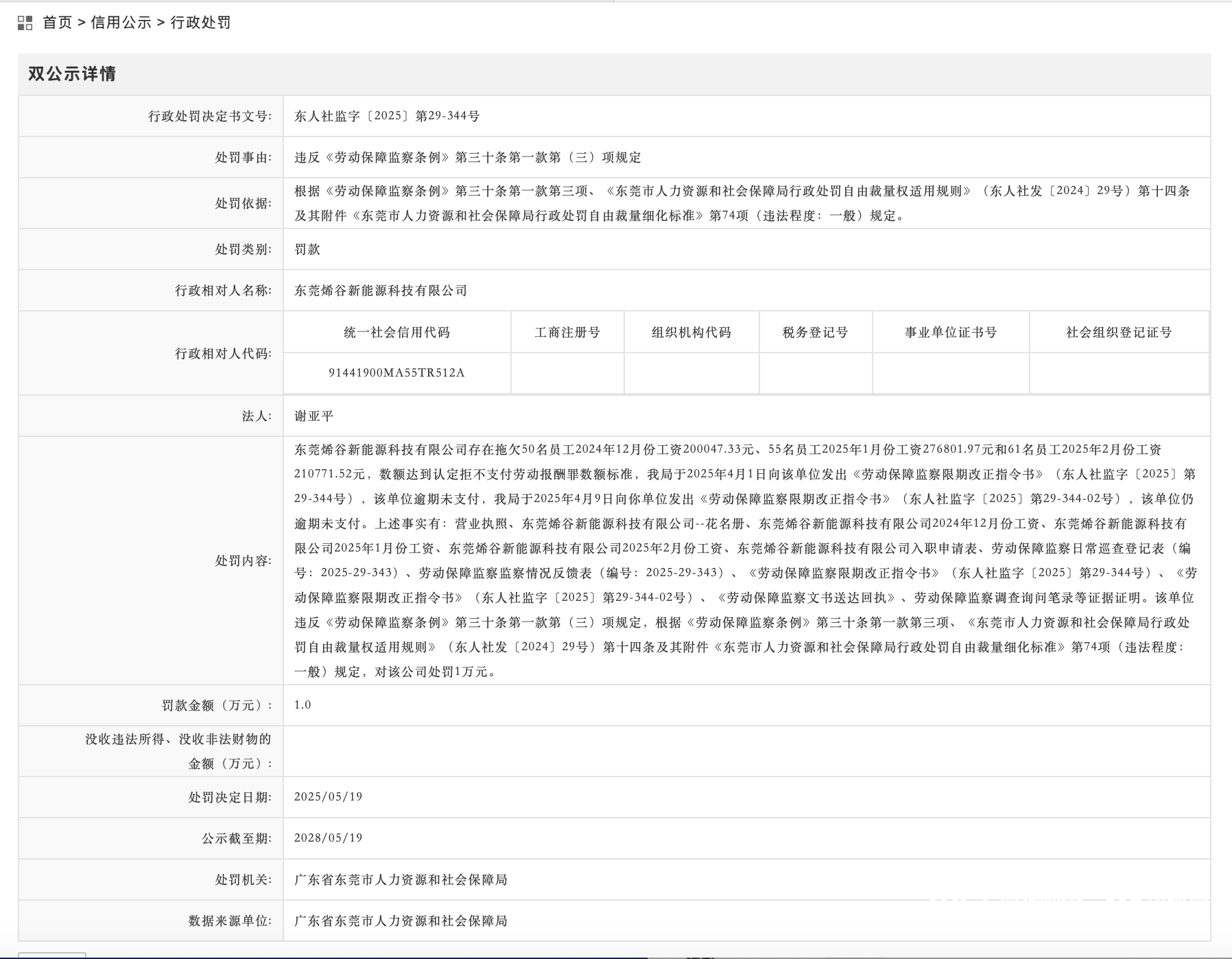Click the 工商注册号 column header
1232x959 pixels.
tap(567, 333)
